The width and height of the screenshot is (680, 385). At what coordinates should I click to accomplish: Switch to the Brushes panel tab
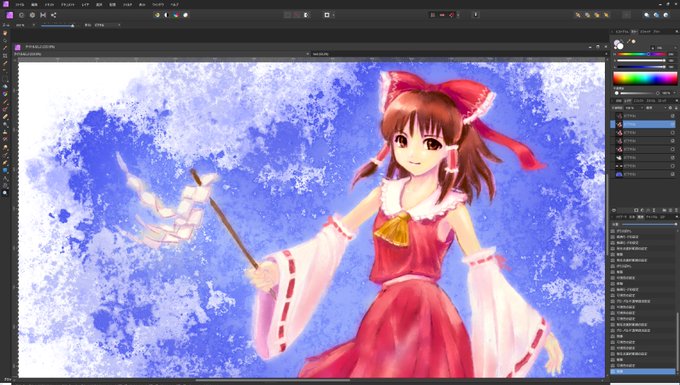click(657, 32)
